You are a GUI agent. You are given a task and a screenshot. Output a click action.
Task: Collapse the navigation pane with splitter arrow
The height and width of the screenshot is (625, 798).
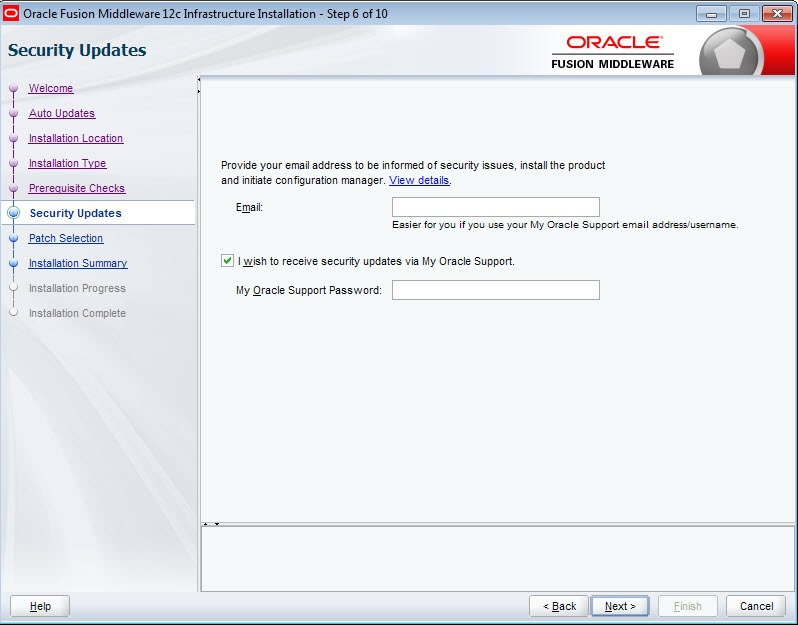[x=198, y=80]
